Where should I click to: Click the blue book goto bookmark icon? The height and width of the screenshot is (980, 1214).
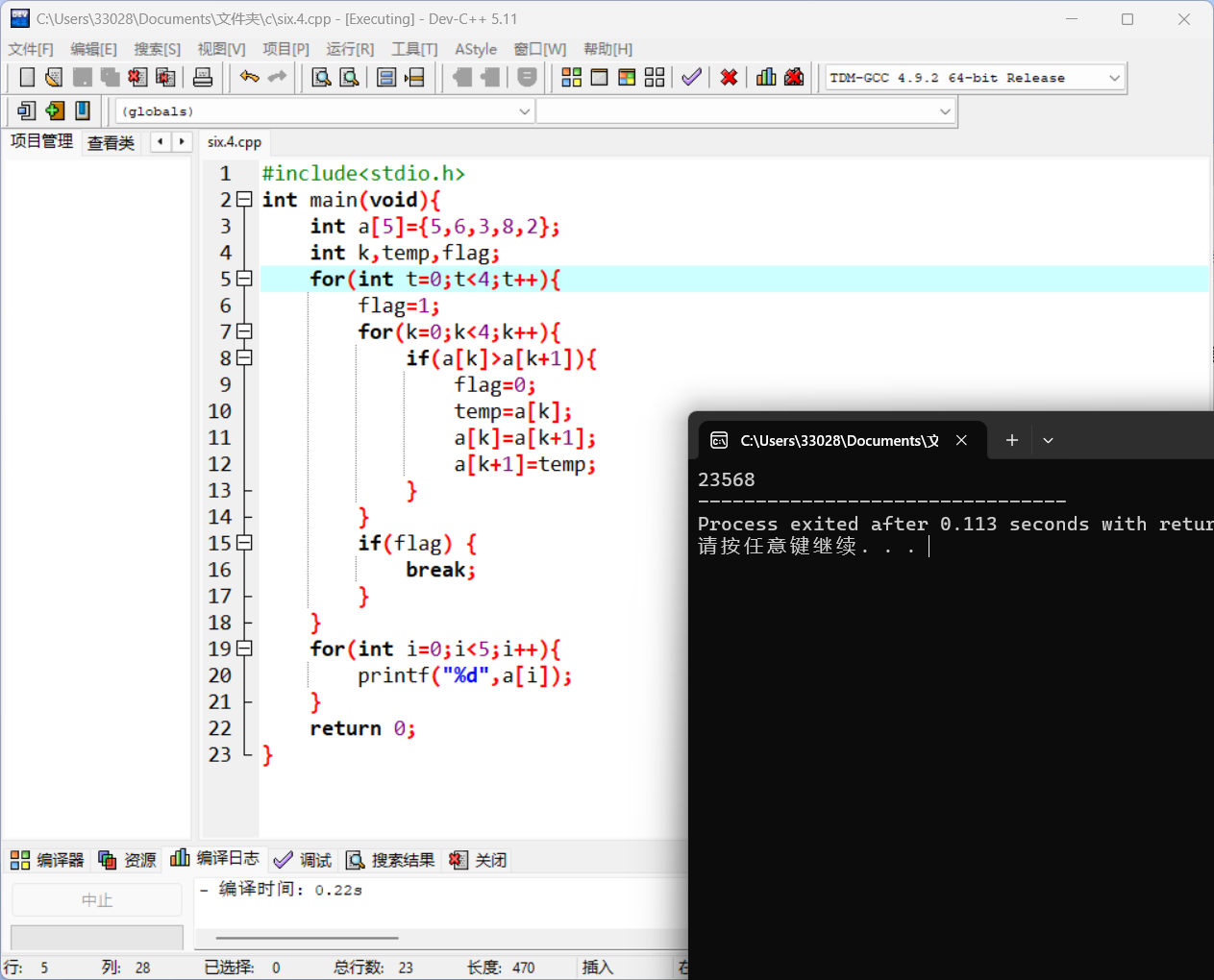tap(83, 110)
